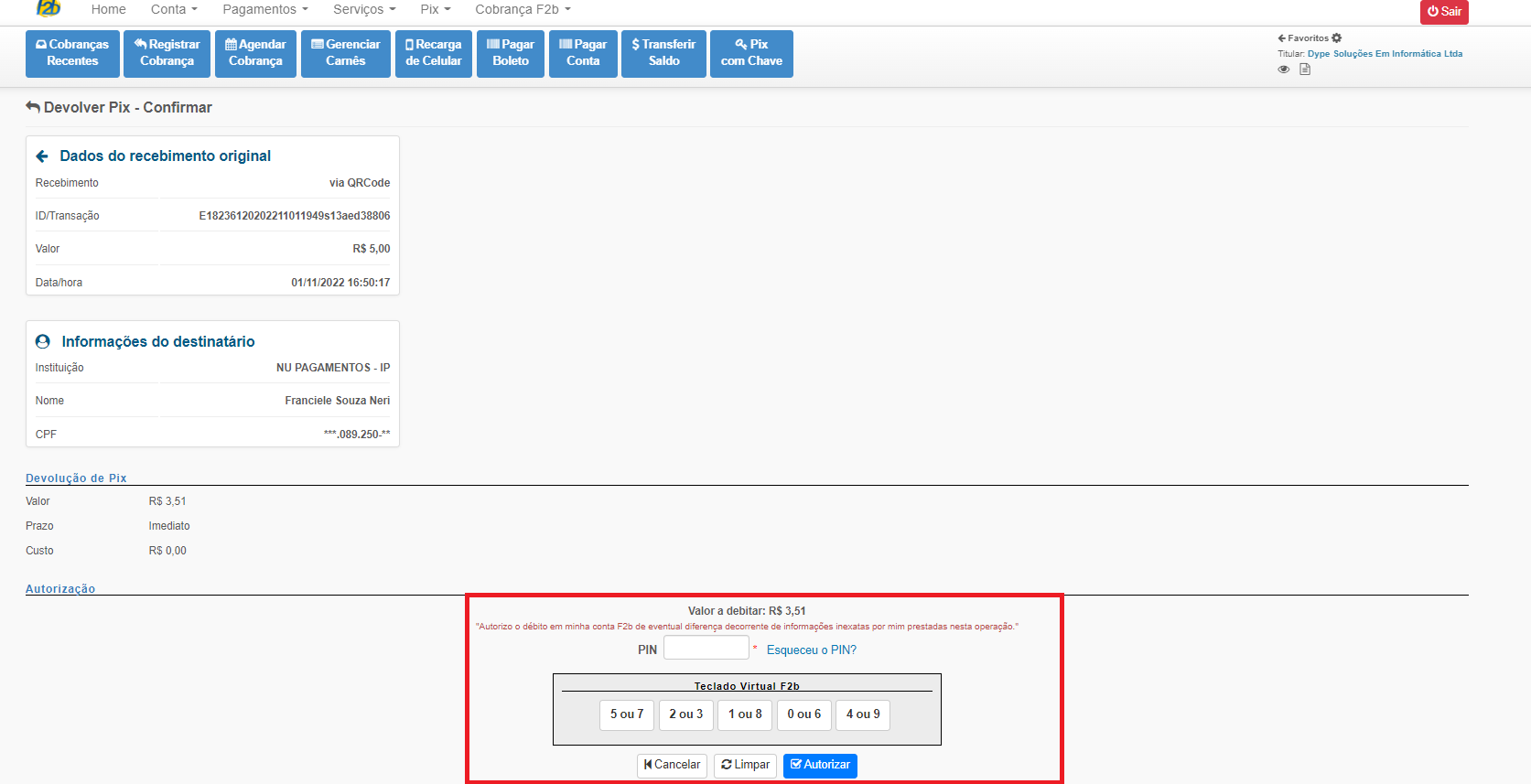Expand the Pix dropdown menu

436,9
